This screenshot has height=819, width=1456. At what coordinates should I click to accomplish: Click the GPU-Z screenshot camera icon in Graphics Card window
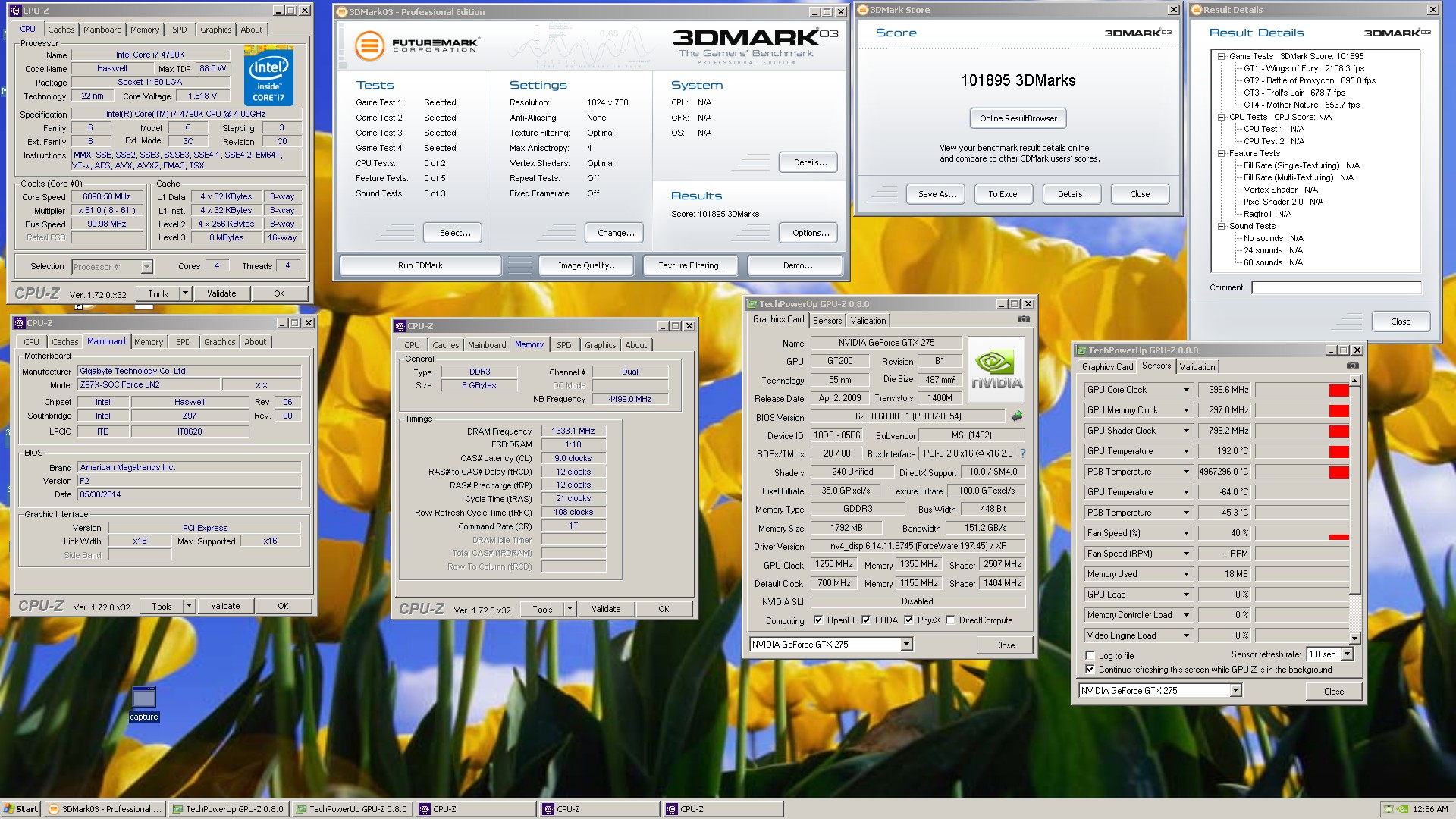(1023, 319)
